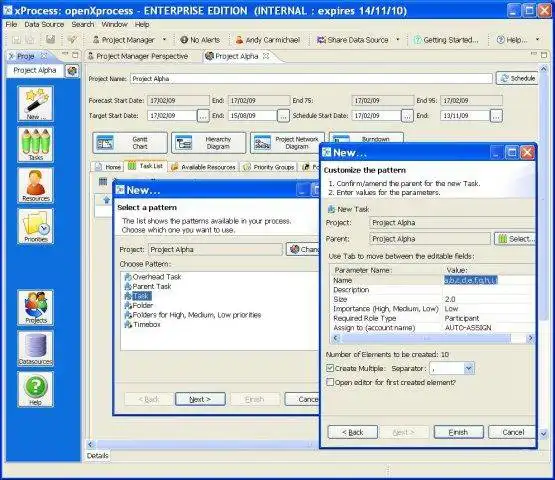Select the Folder pattern
This screenshot has height=480, width=555.
pos(139,305)
